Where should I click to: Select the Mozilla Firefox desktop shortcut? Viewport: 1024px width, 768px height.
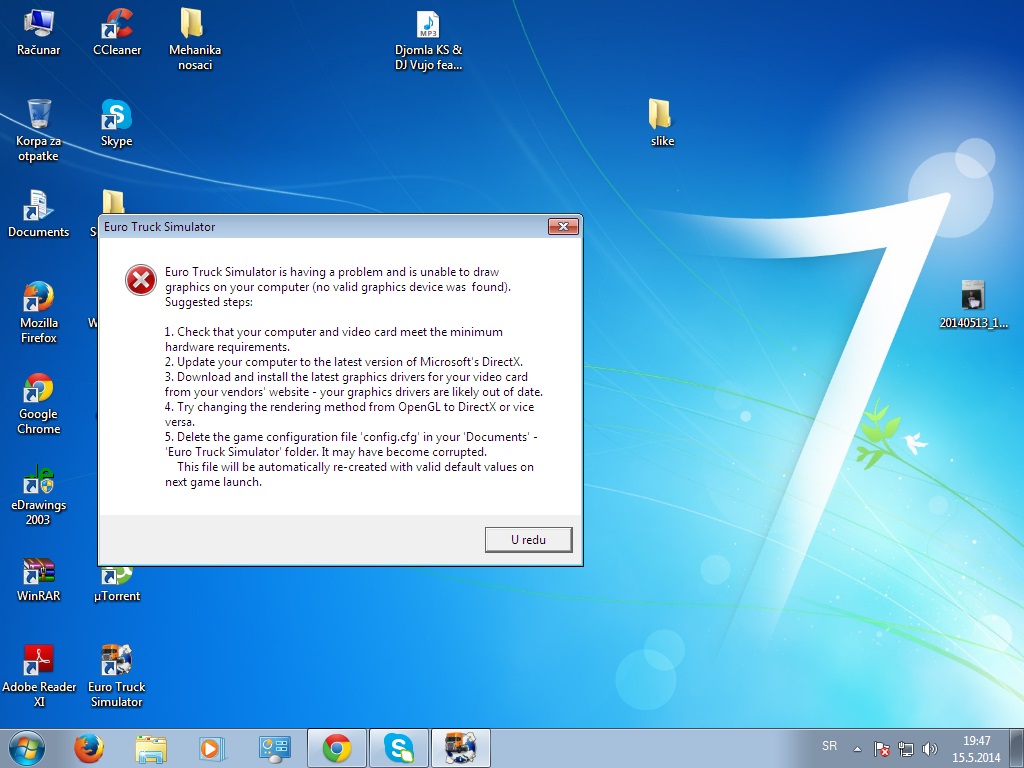(39, 312)
